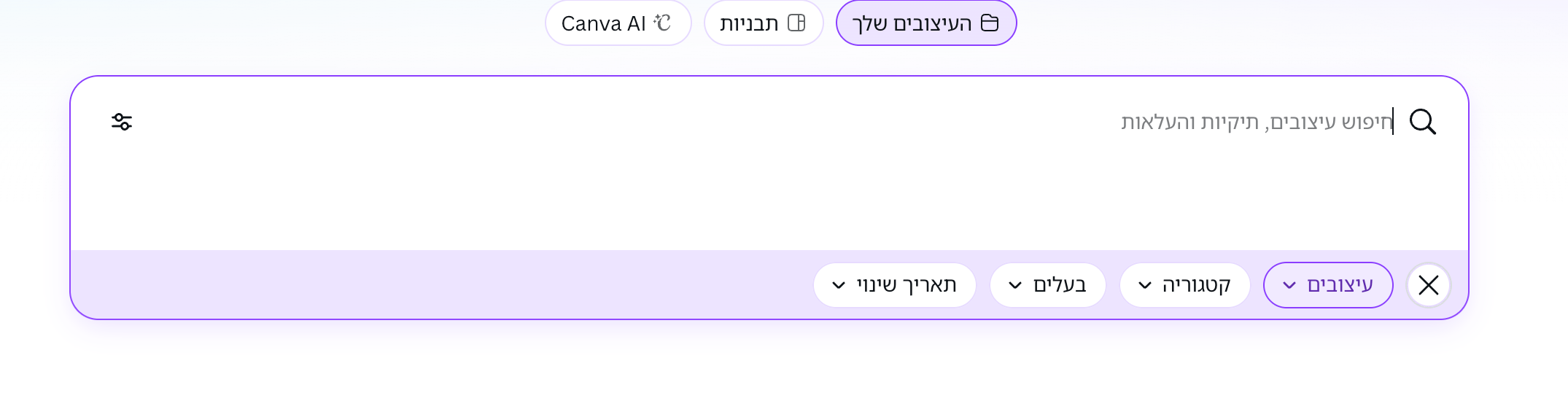Screen dimensions: 1568x420
Task: Click the chevron on the עיצובים chip
Action: coord(1289,285)
